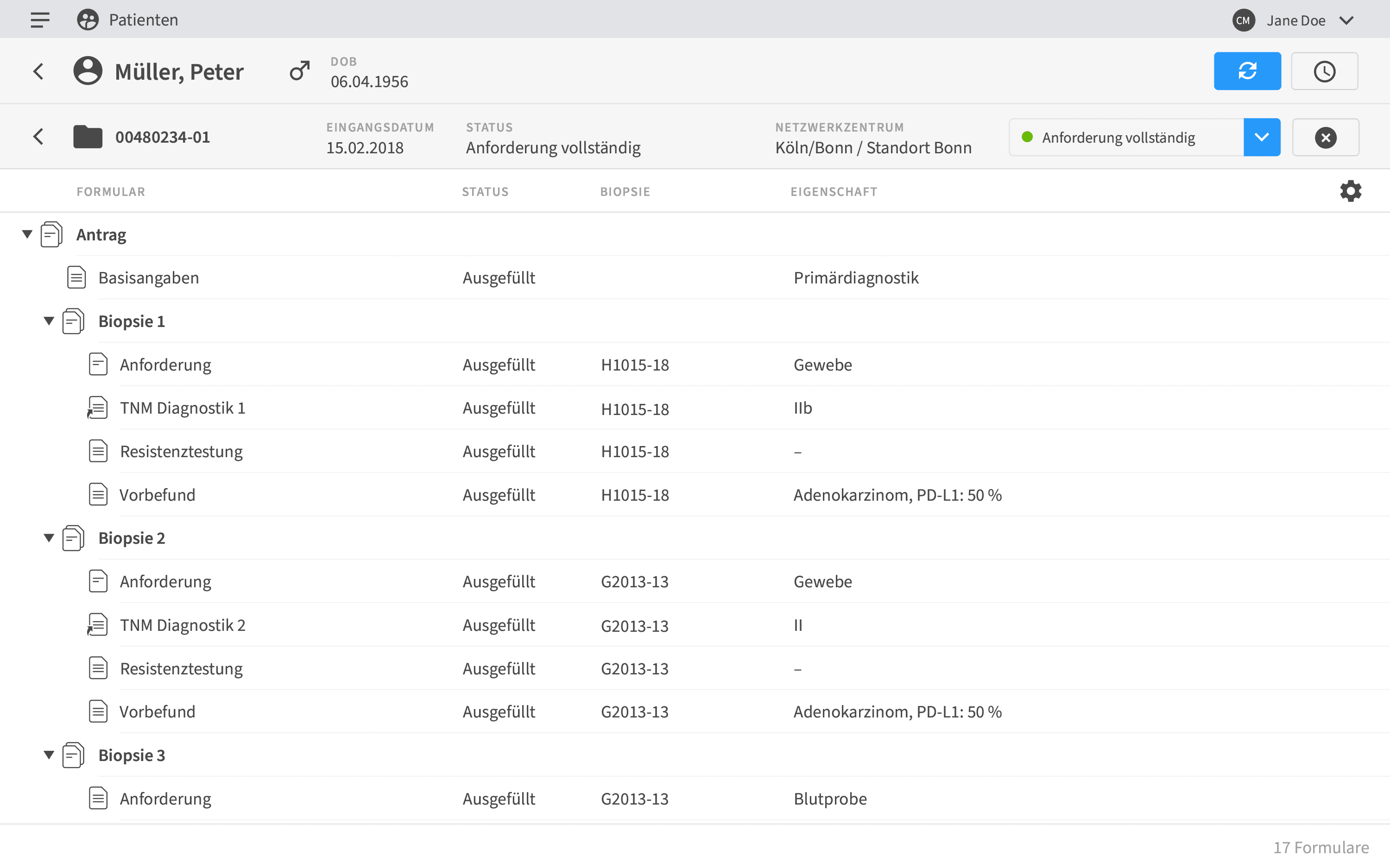1390x868 pixels.
Task: Clear the status with the X icon
Action: tap(1325, 137)
